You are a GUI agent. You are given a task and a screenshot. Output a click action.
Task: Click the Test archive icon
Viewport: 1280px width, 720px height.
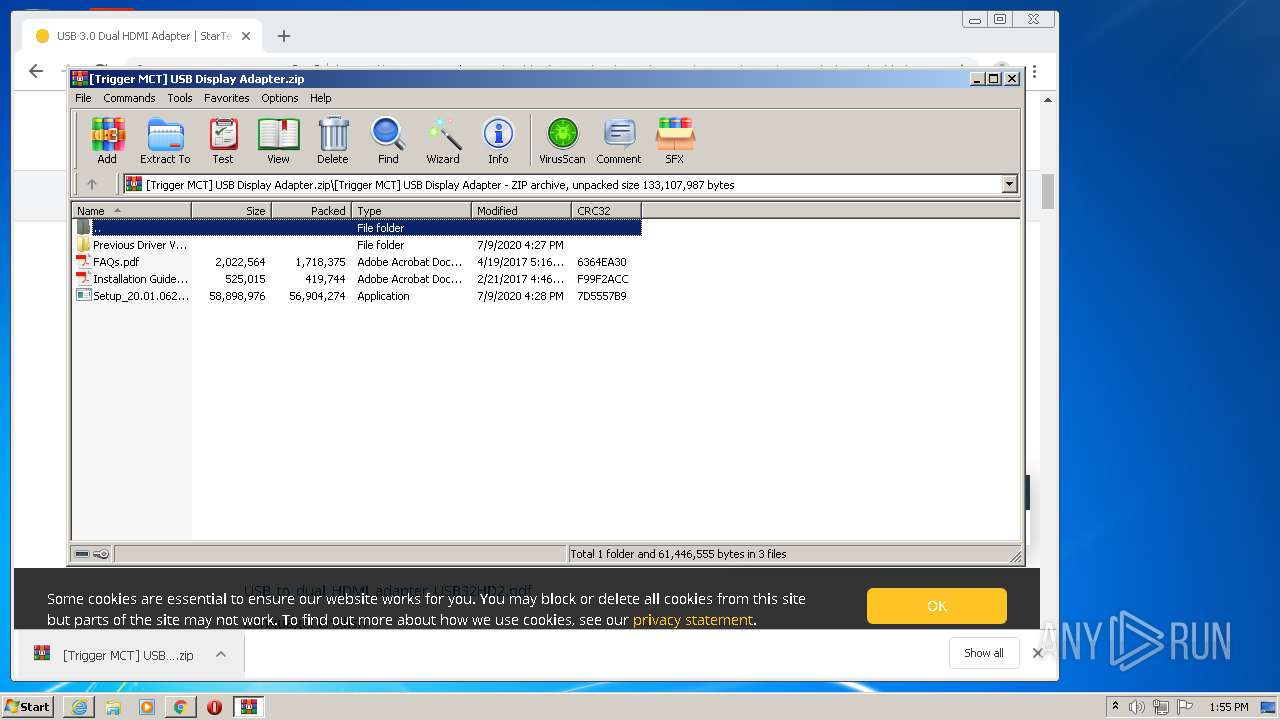[223, 140]
